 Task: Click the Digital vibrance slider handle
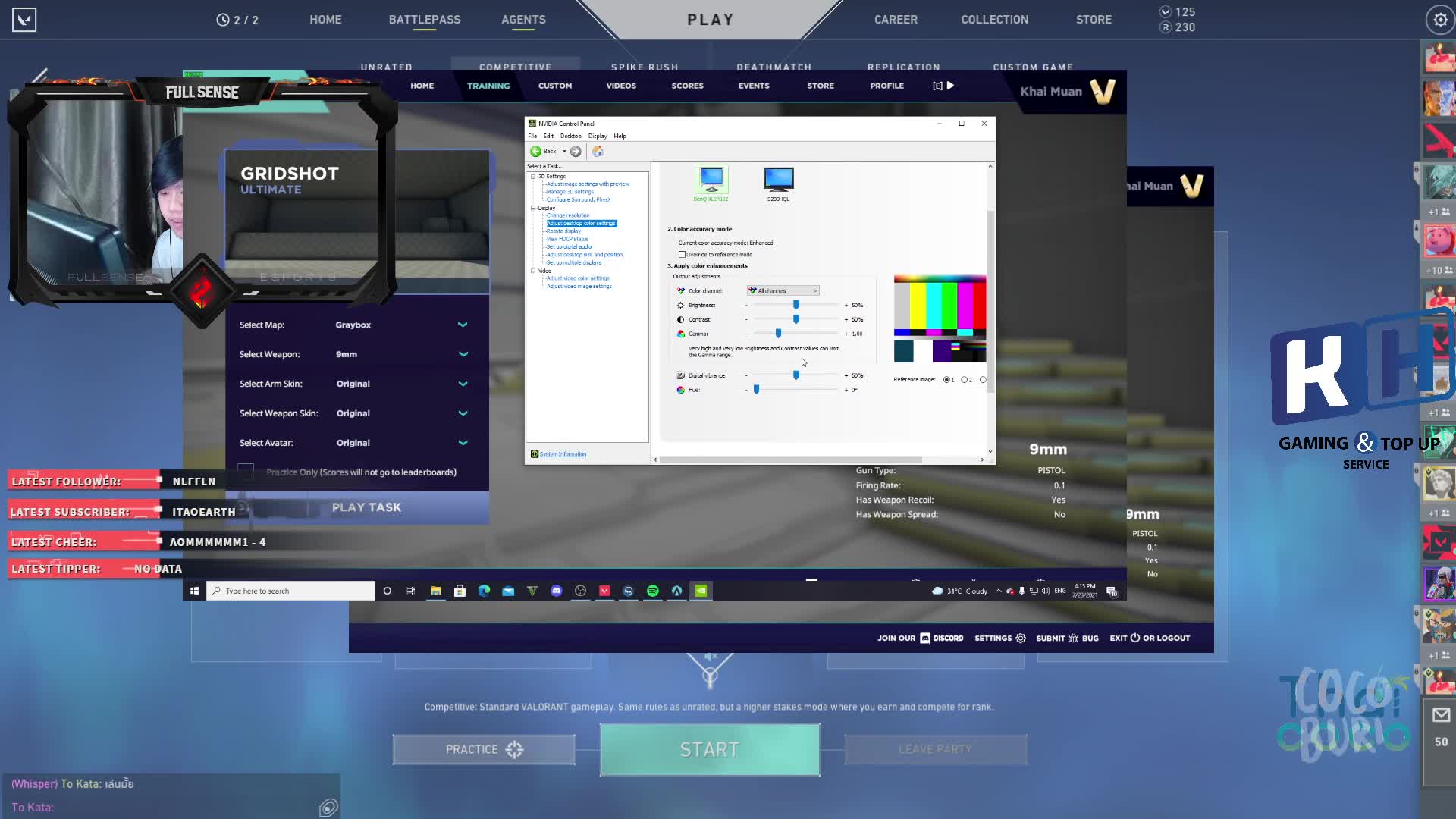(795, 375)
